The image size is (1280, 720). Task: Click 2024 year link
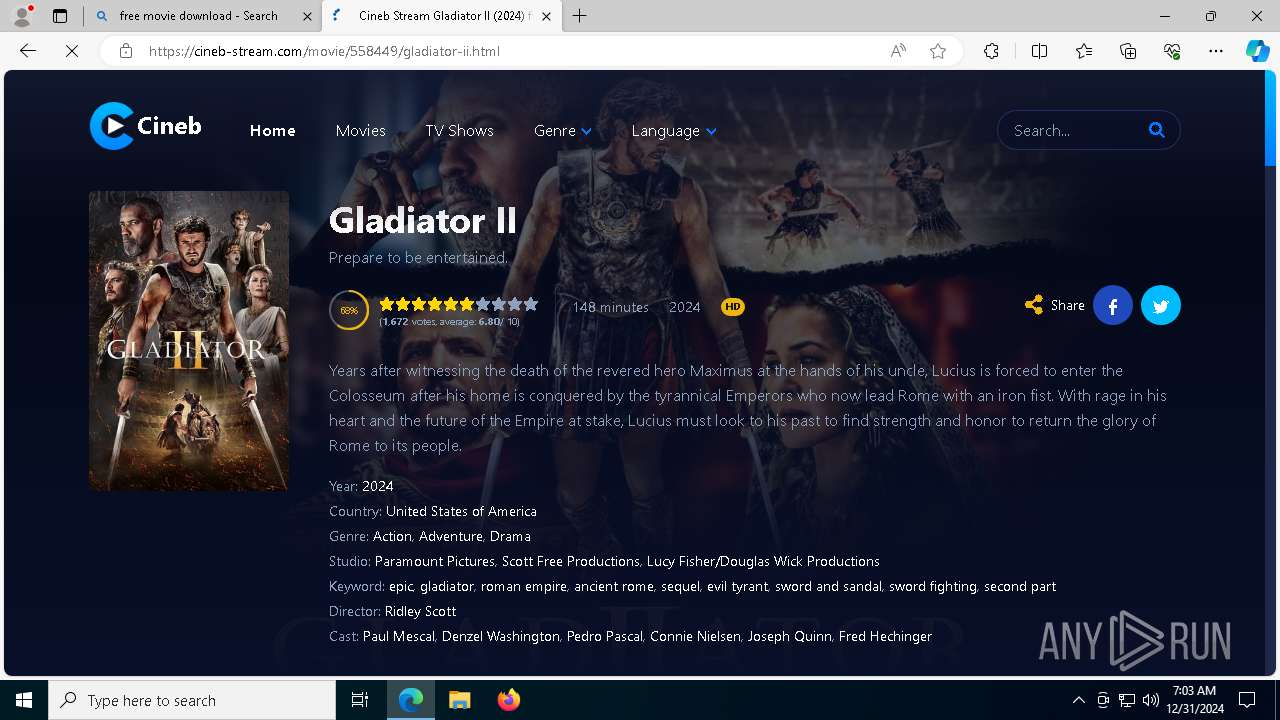[377, 486]
